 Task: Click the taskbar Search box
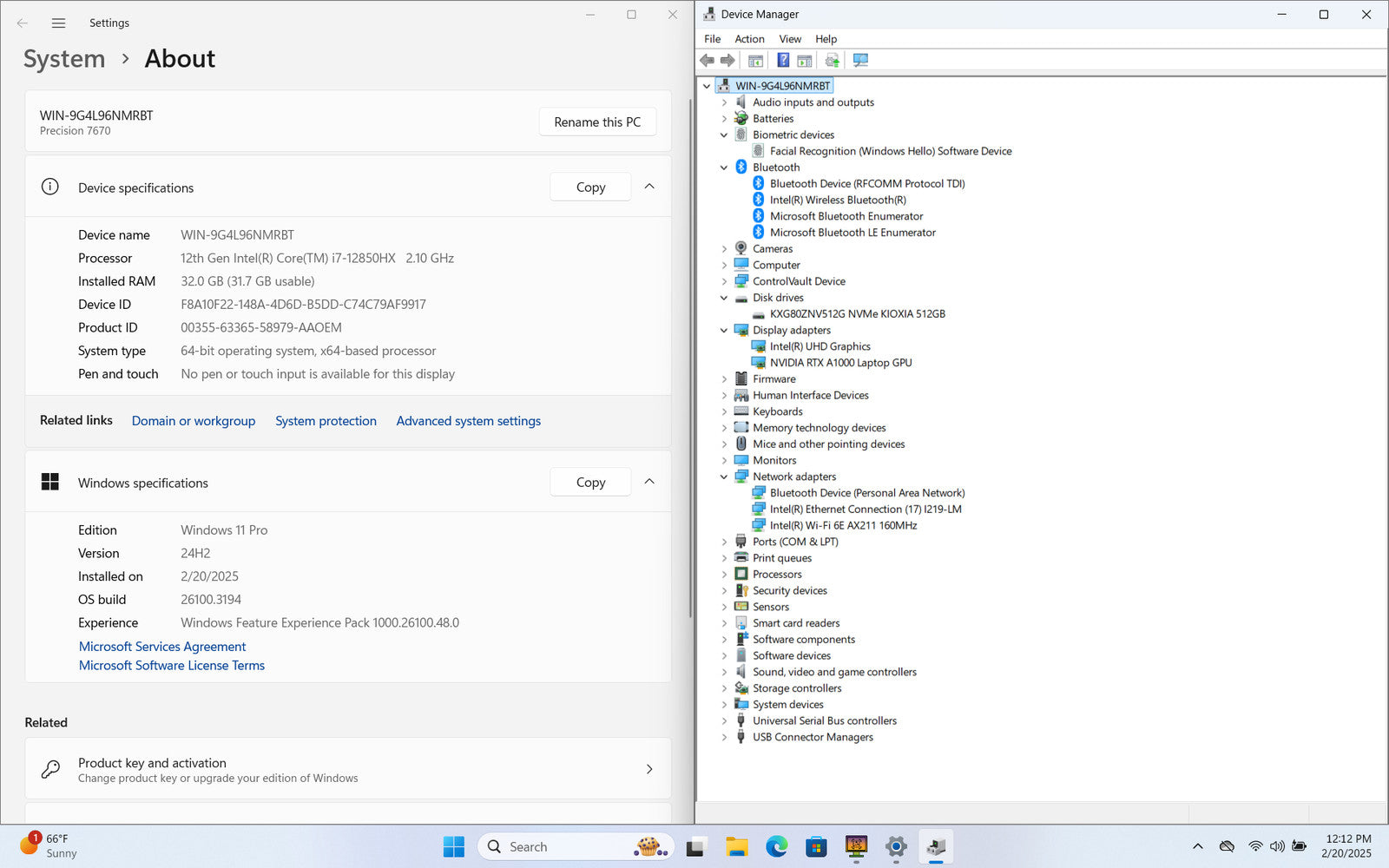tap(576, 847)
